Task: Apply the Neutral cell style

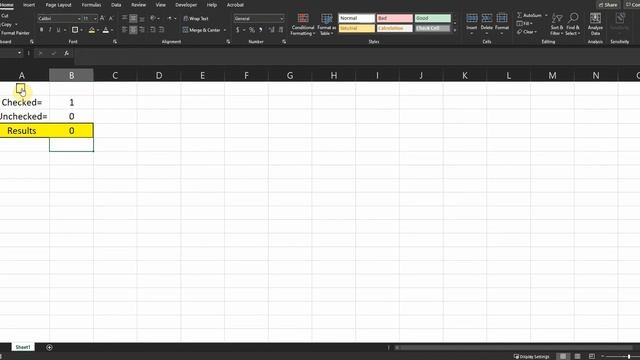Action: 357,29
